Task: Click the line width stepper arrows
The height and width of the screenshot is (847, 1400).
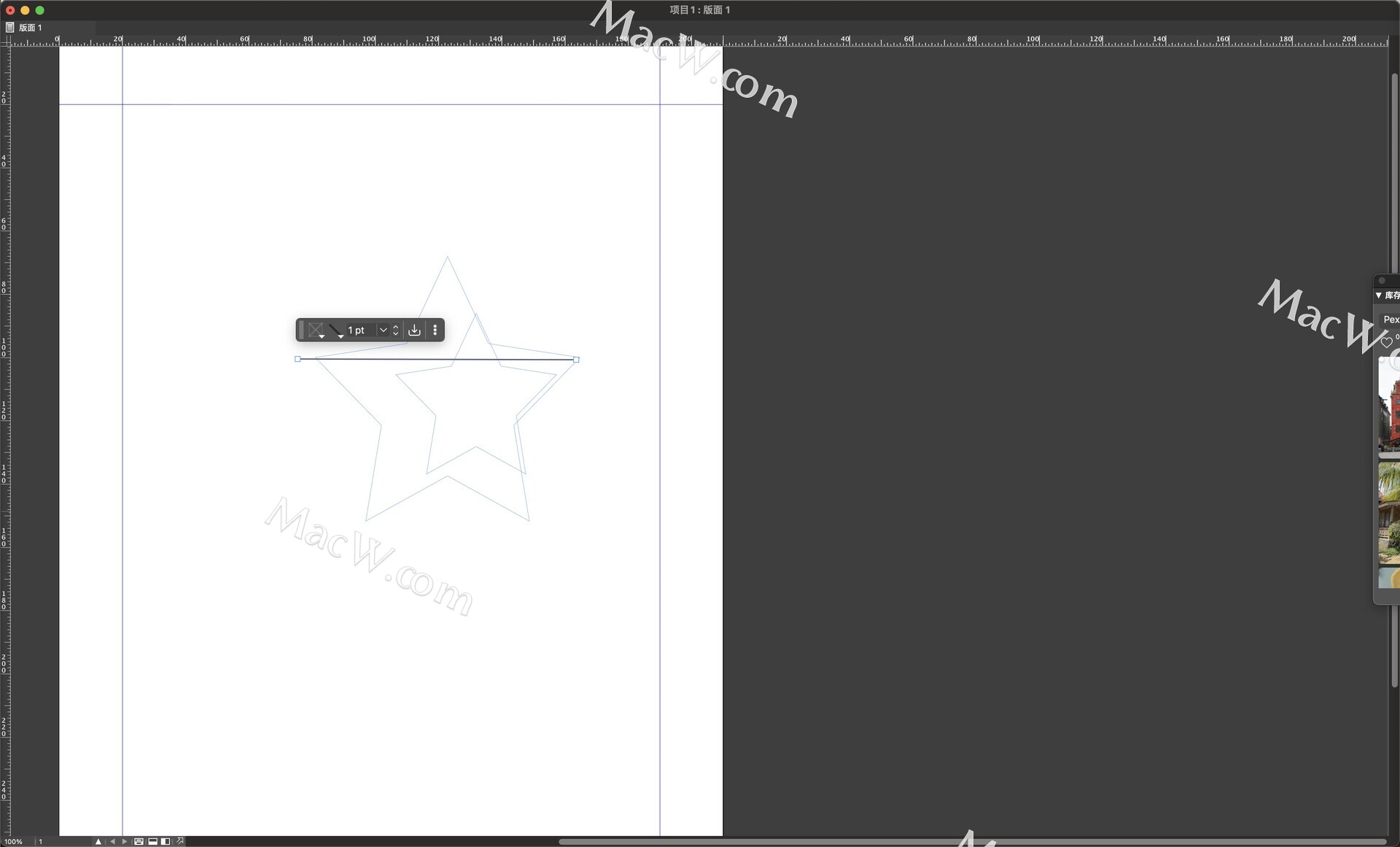Action: tap(395, 330)
